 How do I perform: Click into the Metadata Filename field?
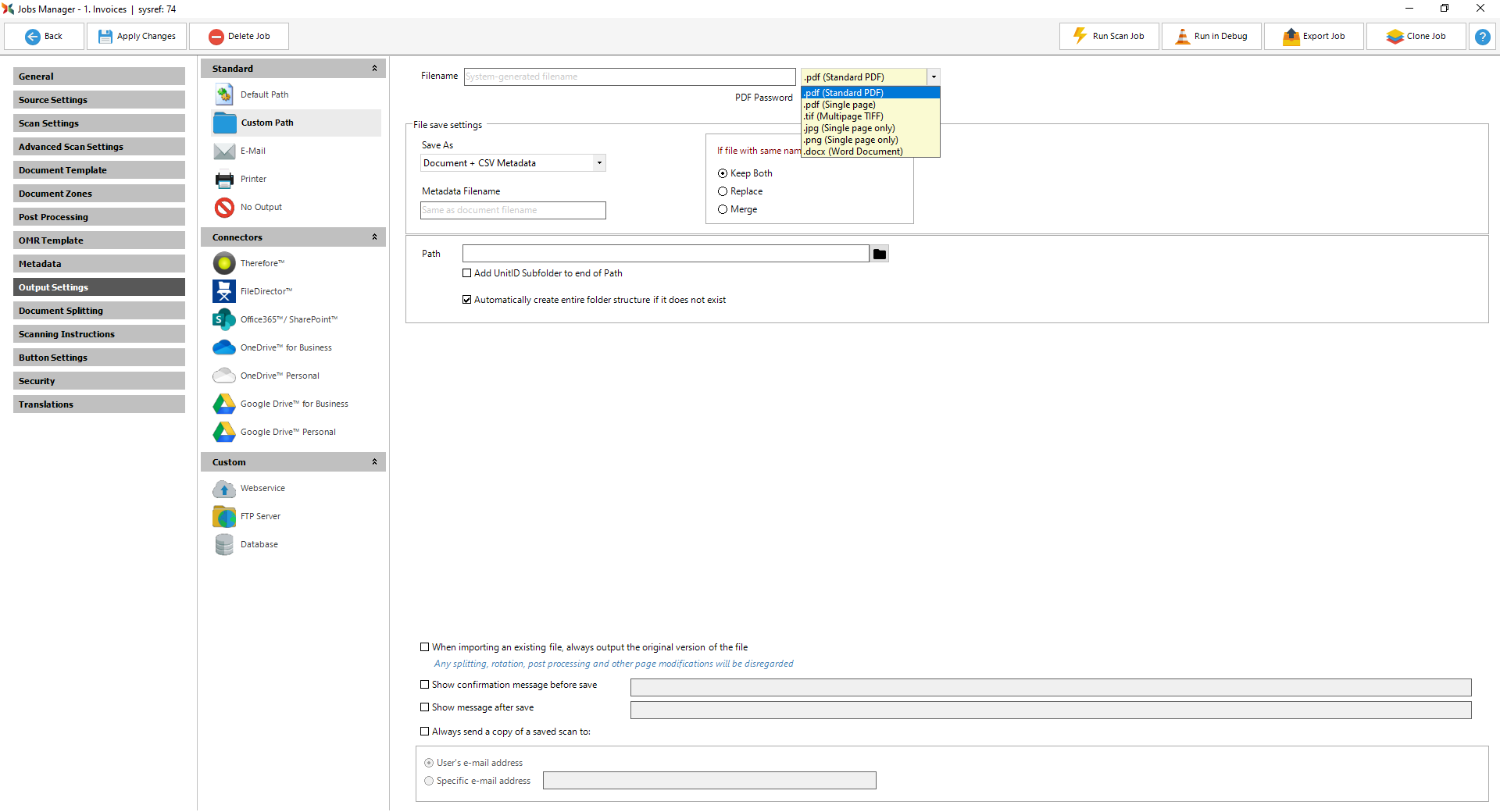pyautogui.click(x=512, y=211)
